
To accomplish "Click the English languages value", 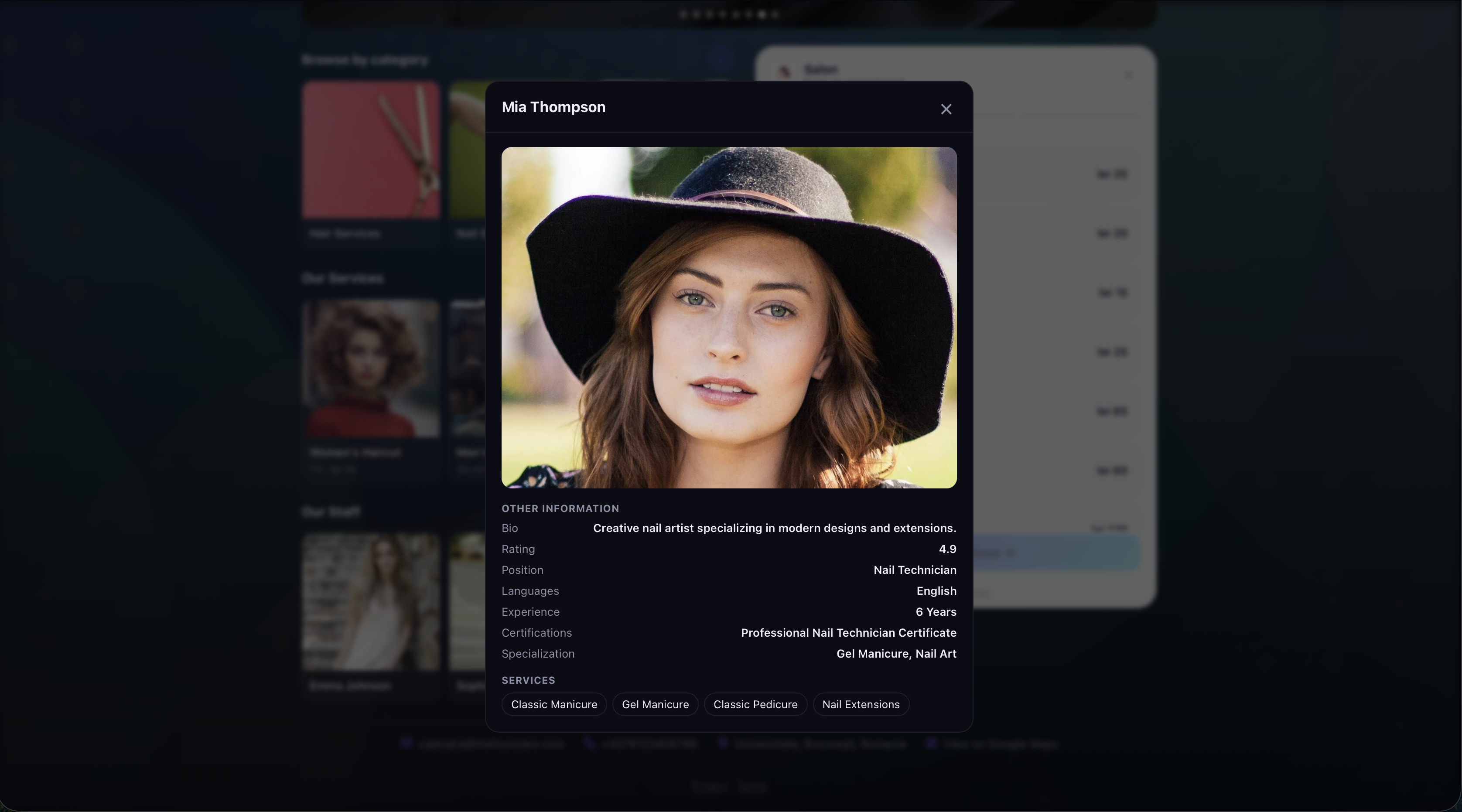I will (936, 591).
